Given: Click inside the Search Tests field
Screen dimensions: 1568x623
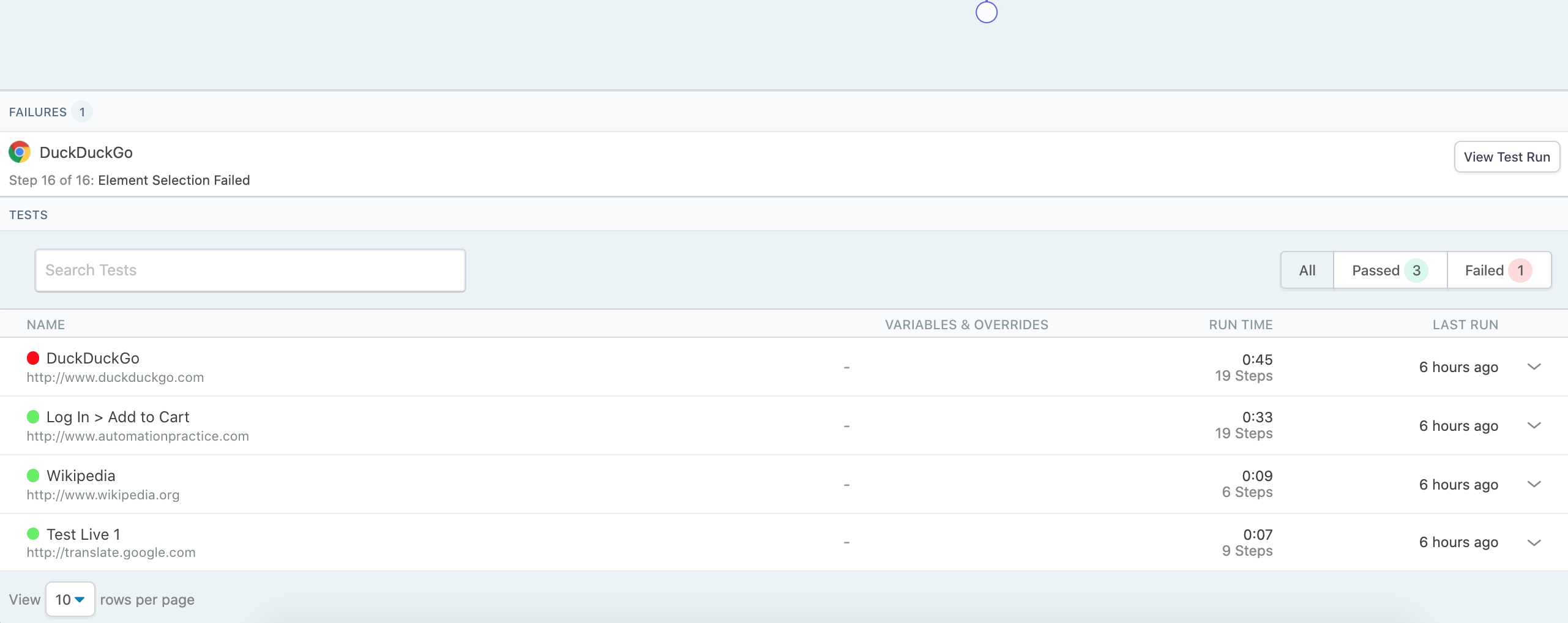Looking at the screenshot, I should click(x=250, y=270).
